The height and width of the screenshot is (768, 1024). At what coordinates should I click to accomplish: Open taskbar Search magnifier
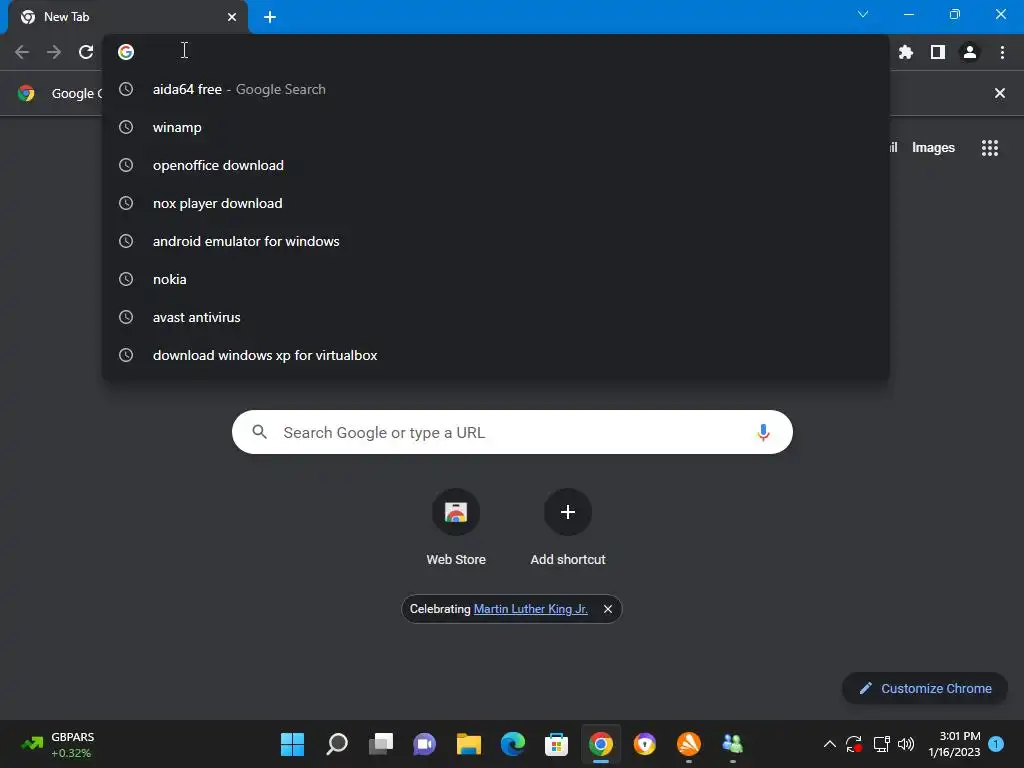click(337, 744)
